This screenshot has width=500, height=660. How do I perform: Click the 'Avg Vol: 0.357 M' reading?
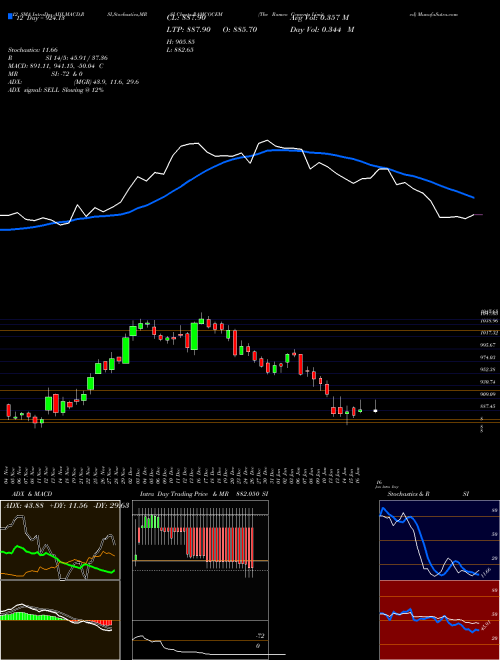[x=319, y=18]
